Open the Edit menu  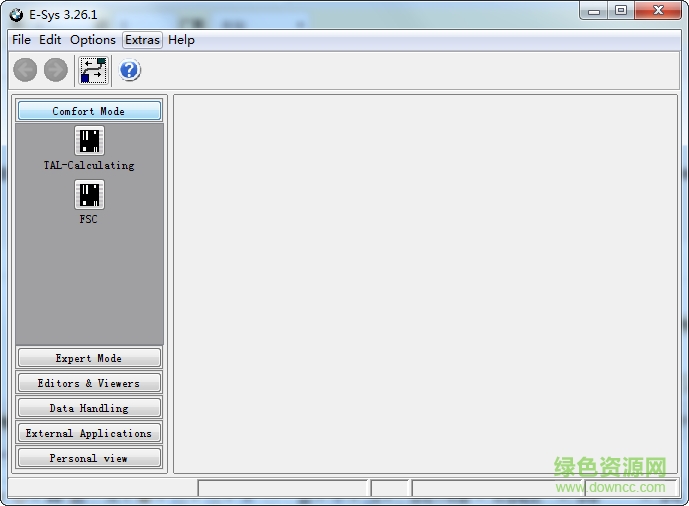[x=50, y=40]
